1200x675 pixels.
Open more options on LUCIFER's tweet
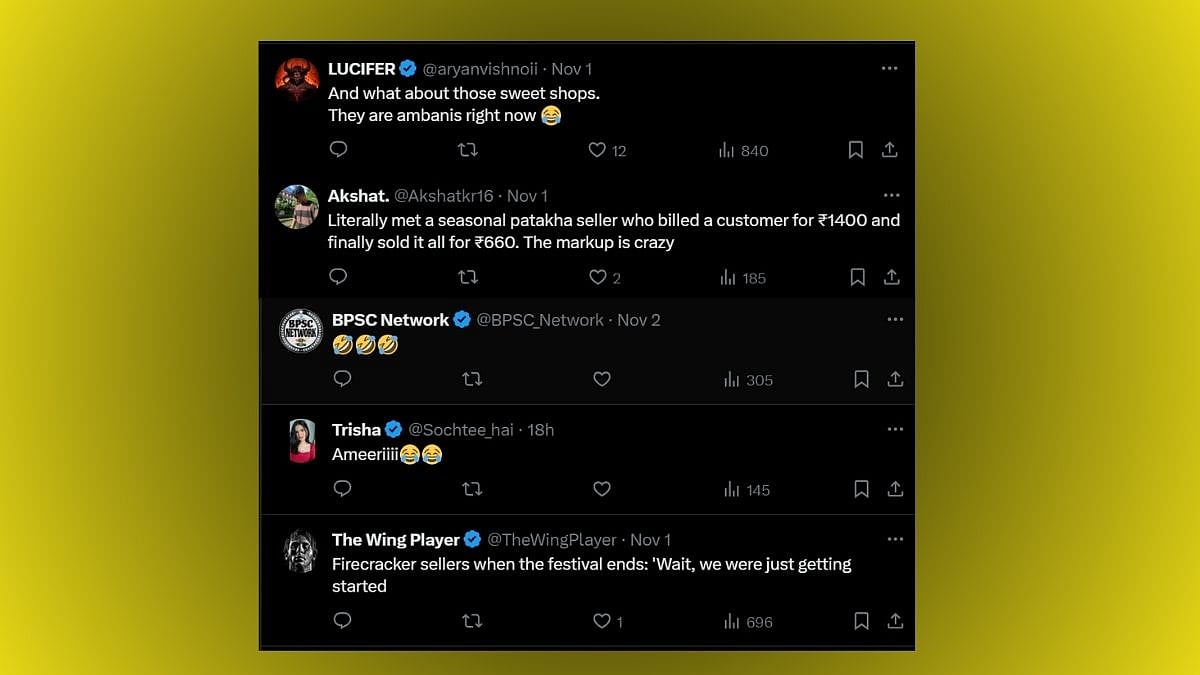(x=889, y=68)
